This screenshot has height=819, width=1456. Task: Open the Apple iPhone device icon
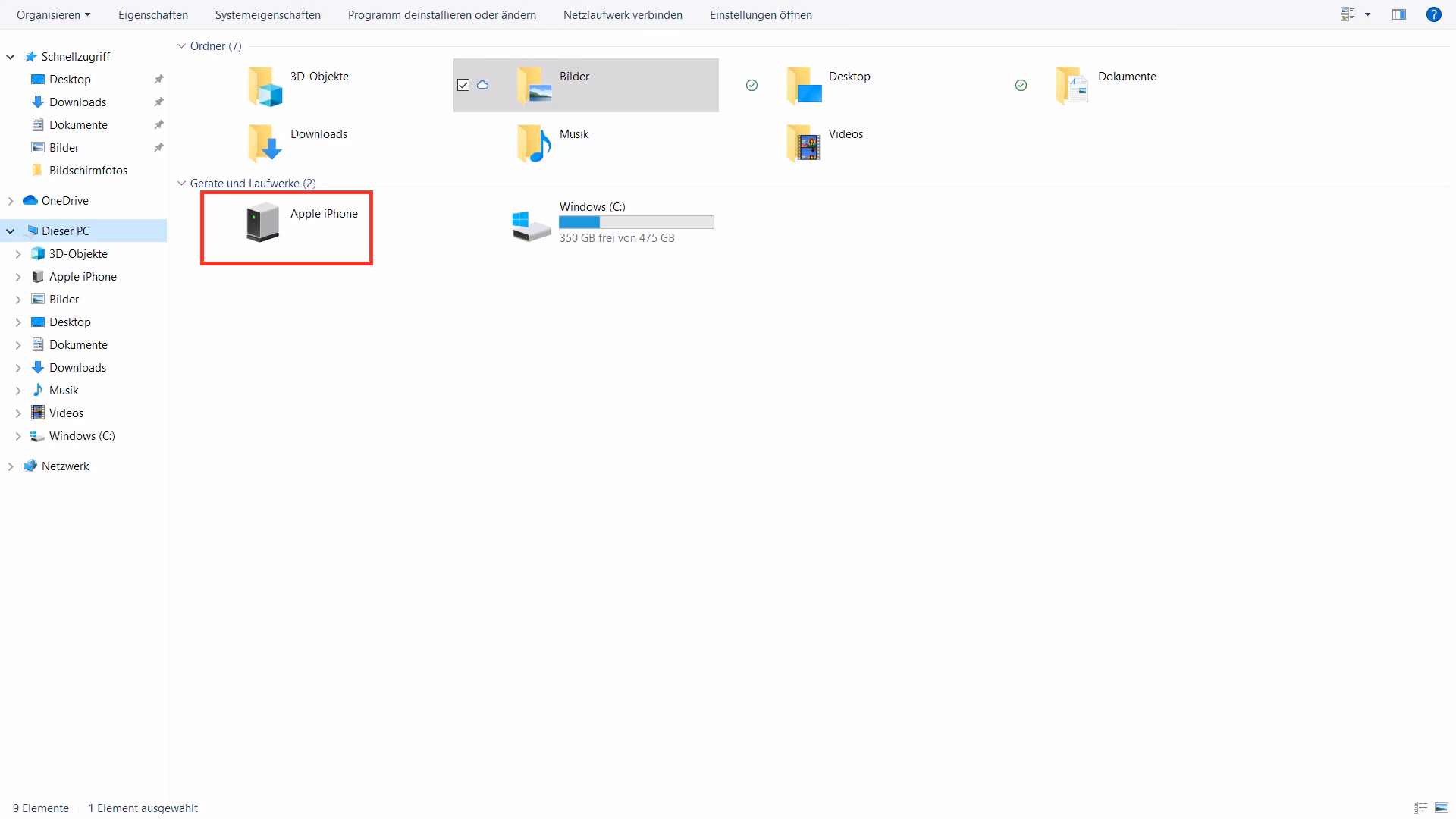pos(263,222)
